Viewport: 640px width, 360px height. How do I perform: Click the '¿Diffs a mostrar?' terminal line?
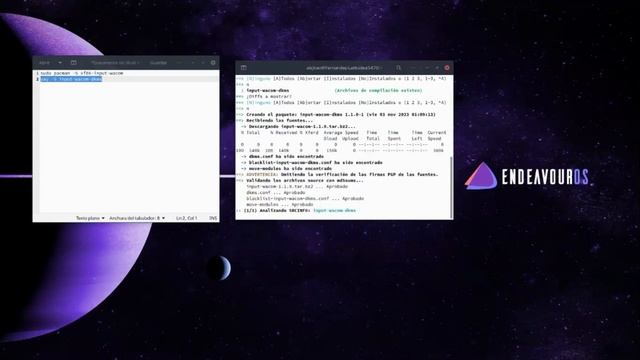point(269,97)
